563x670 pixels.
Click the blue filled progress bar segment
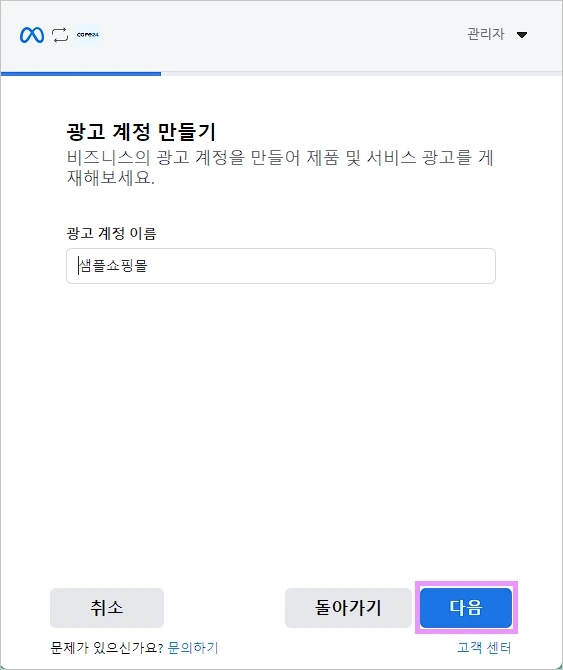pyautogui.click(x=81, y=73)
